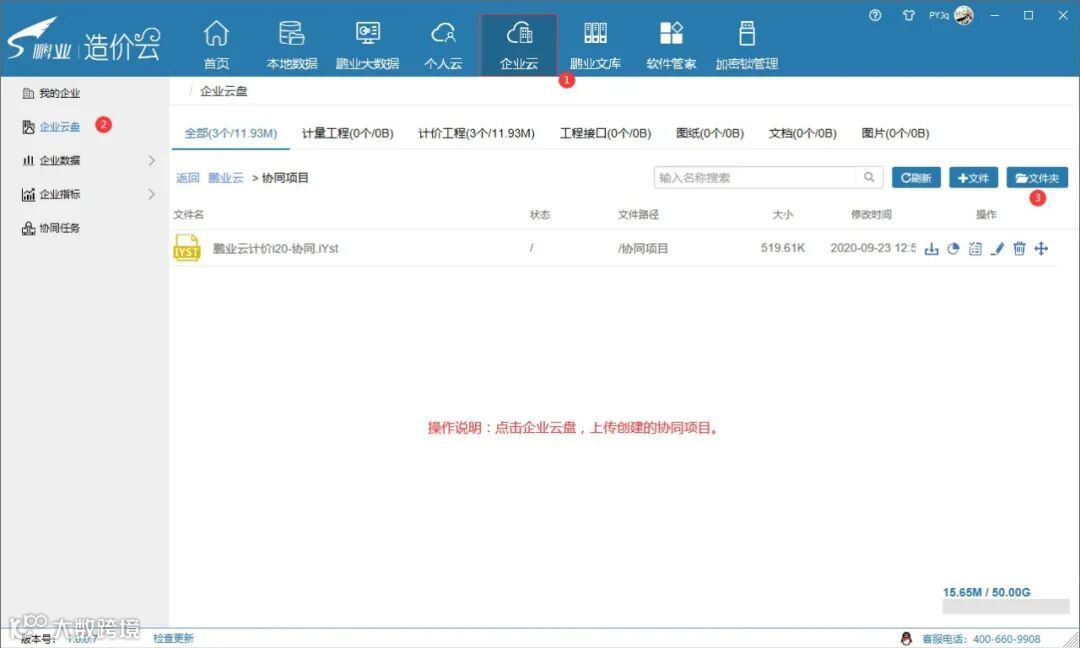Image resolution: width=1080 pixels, height=648 pixels.
Task: Delete the iYst file with trash icon
Action: pos(1019,249)
